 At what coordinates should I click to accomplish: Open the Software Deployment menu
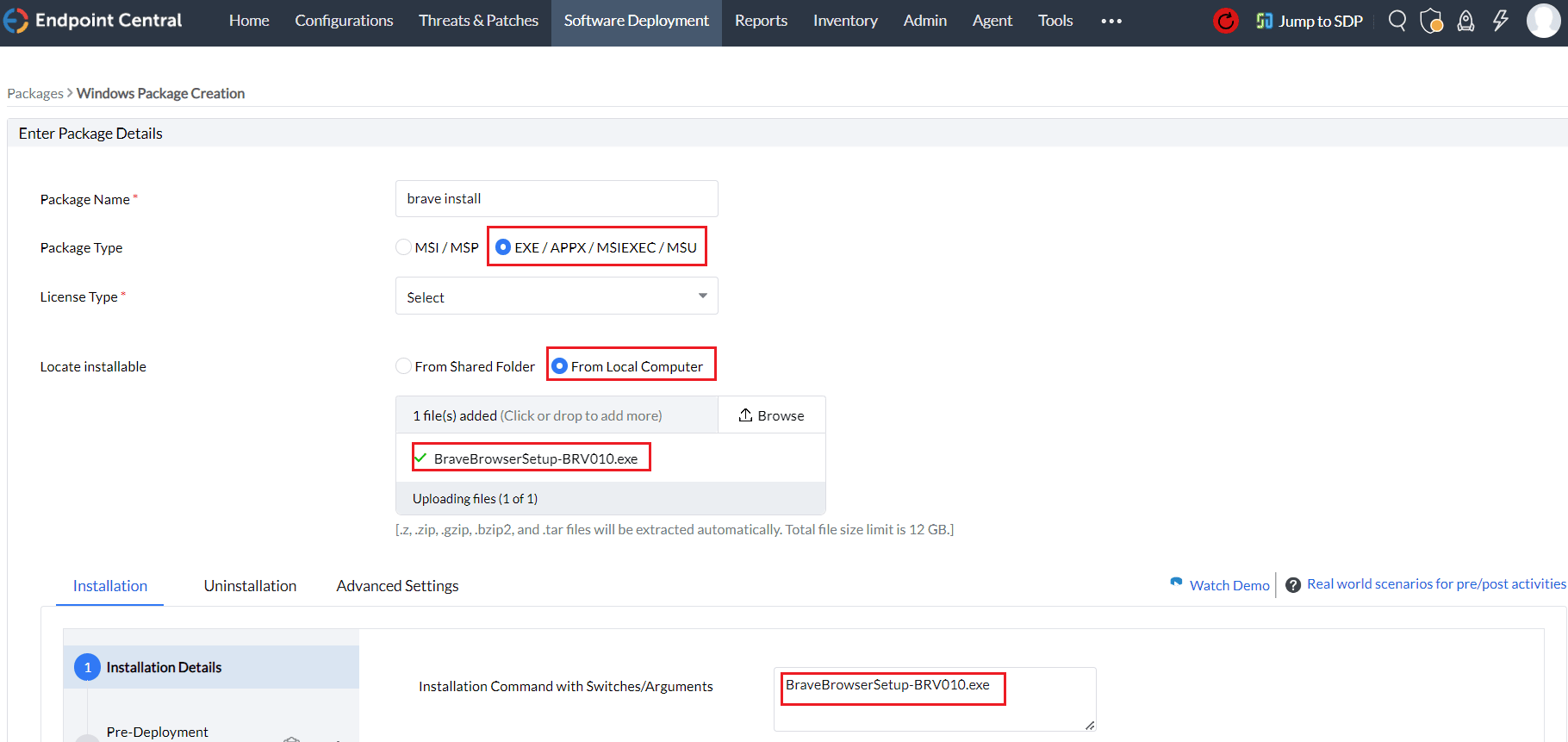tap(637, 21)
